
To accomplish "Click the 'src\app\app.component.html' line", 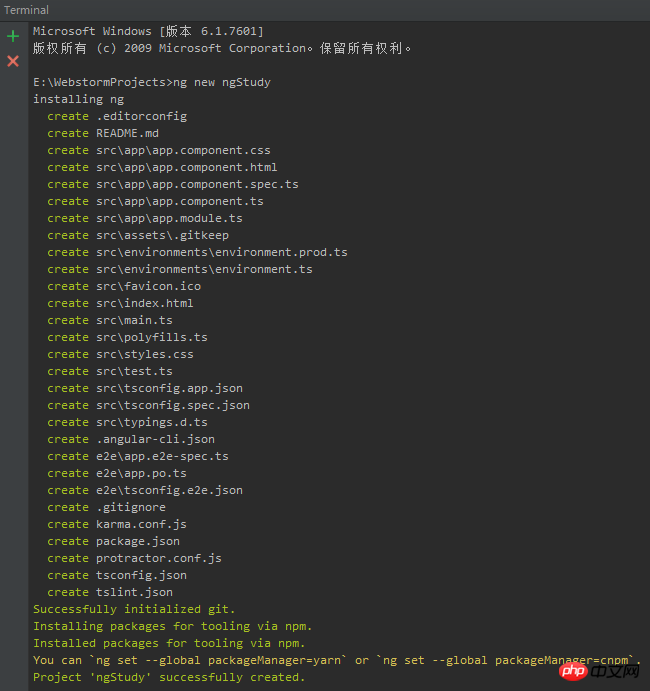I will pos(162,167).
